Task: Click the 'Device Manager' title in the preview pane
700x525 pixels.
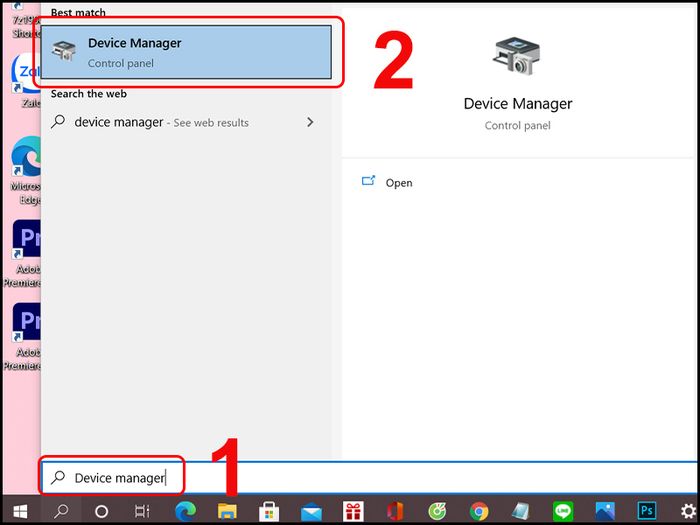Action: point(518,104)
